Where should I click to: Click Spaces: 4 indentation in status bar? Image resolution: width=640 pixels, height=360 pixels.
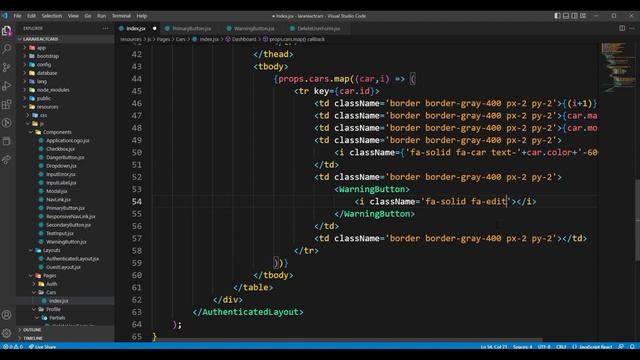(522, 347)
